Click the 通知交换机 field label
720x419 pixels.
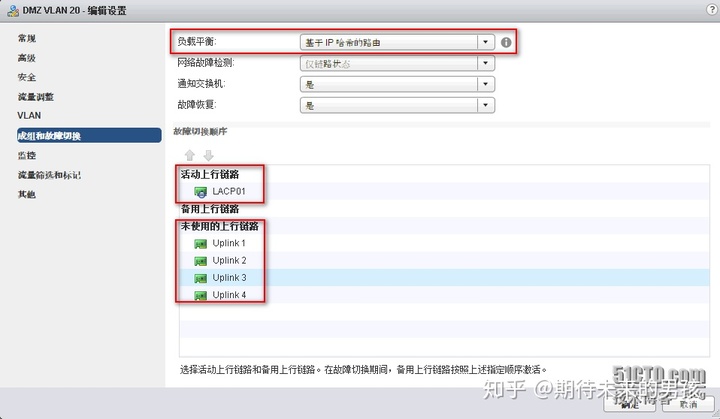[x=201, y=83]
